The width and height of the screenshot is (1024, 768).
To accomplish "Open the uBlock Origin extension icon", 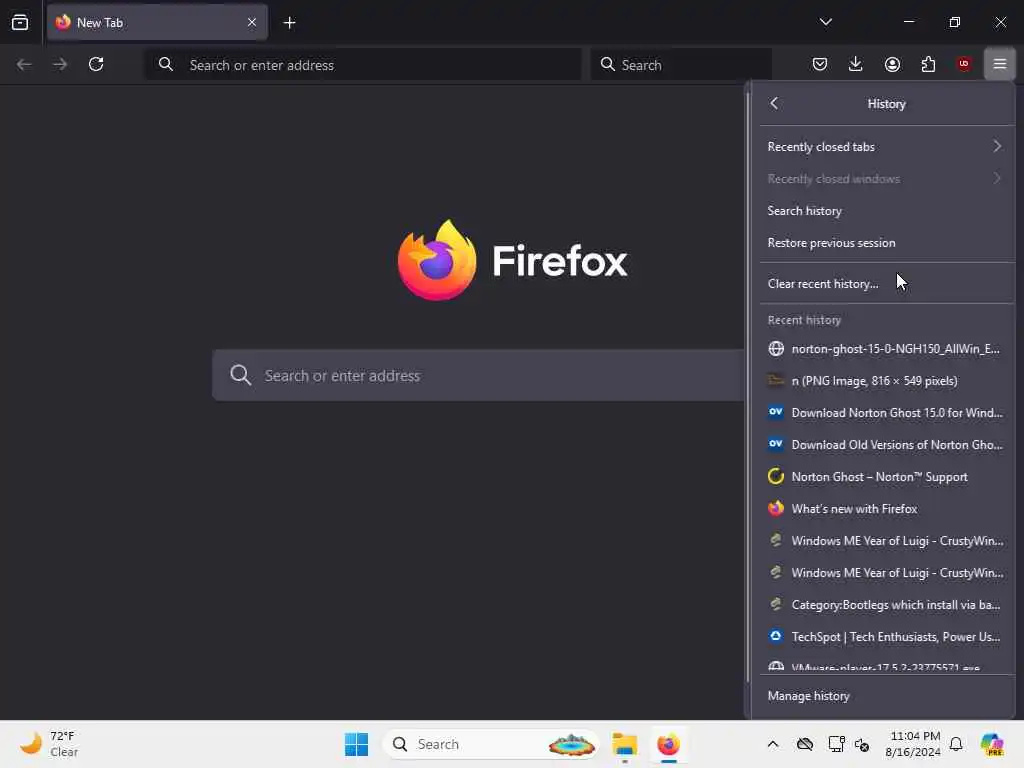I will tap(964, 64).
